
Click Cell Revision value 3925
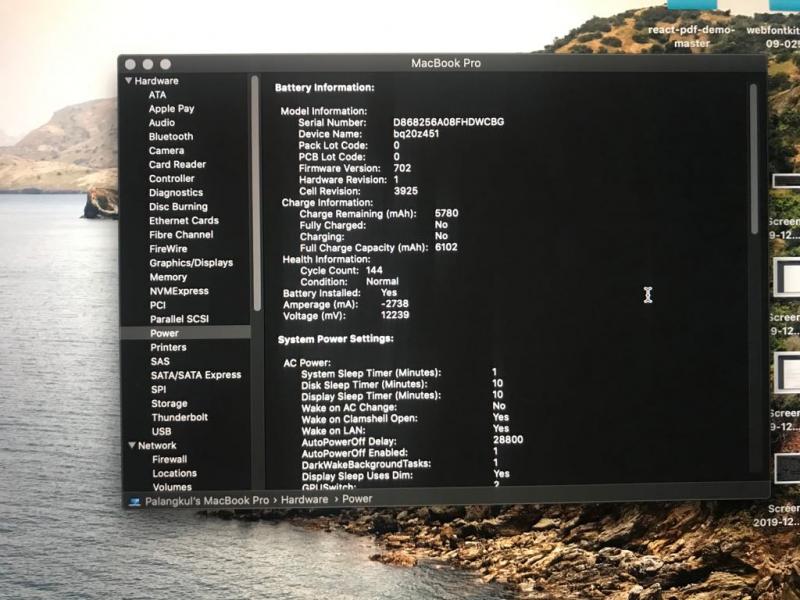click(x=406, y=191)
